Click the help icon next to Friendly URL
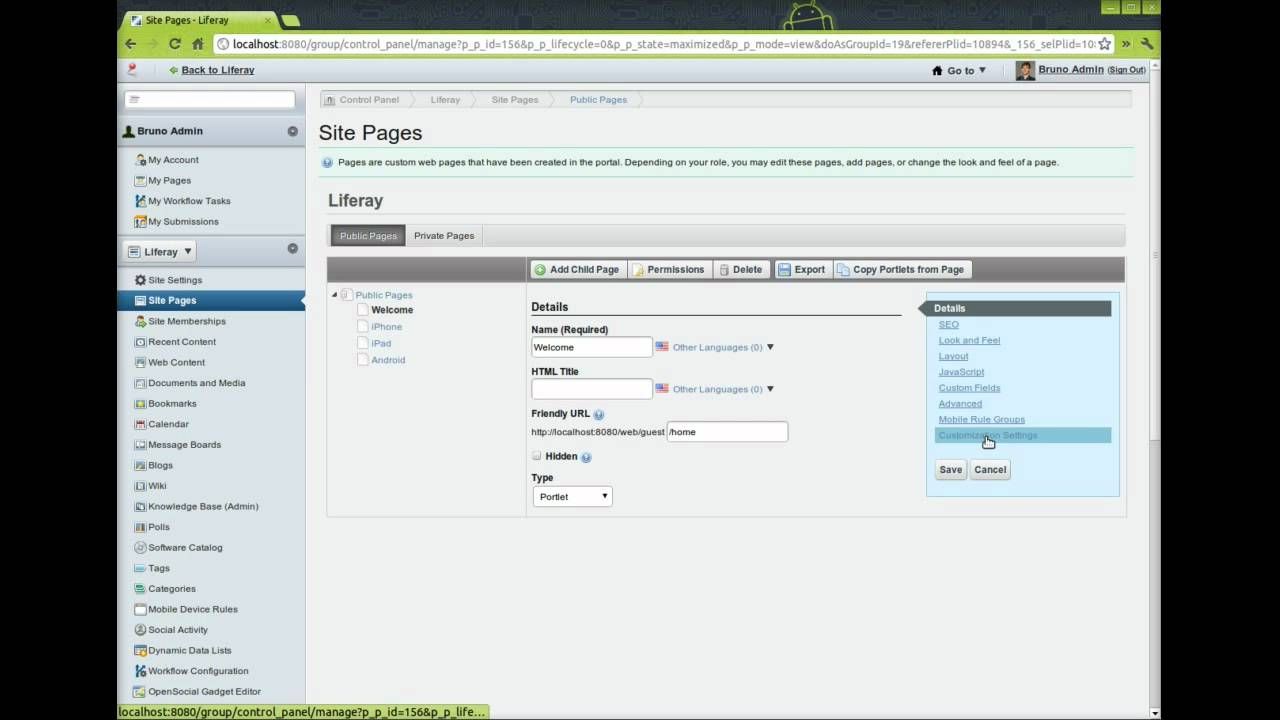The width and height of the screenshot is (1280, 720). click(598, 413)
